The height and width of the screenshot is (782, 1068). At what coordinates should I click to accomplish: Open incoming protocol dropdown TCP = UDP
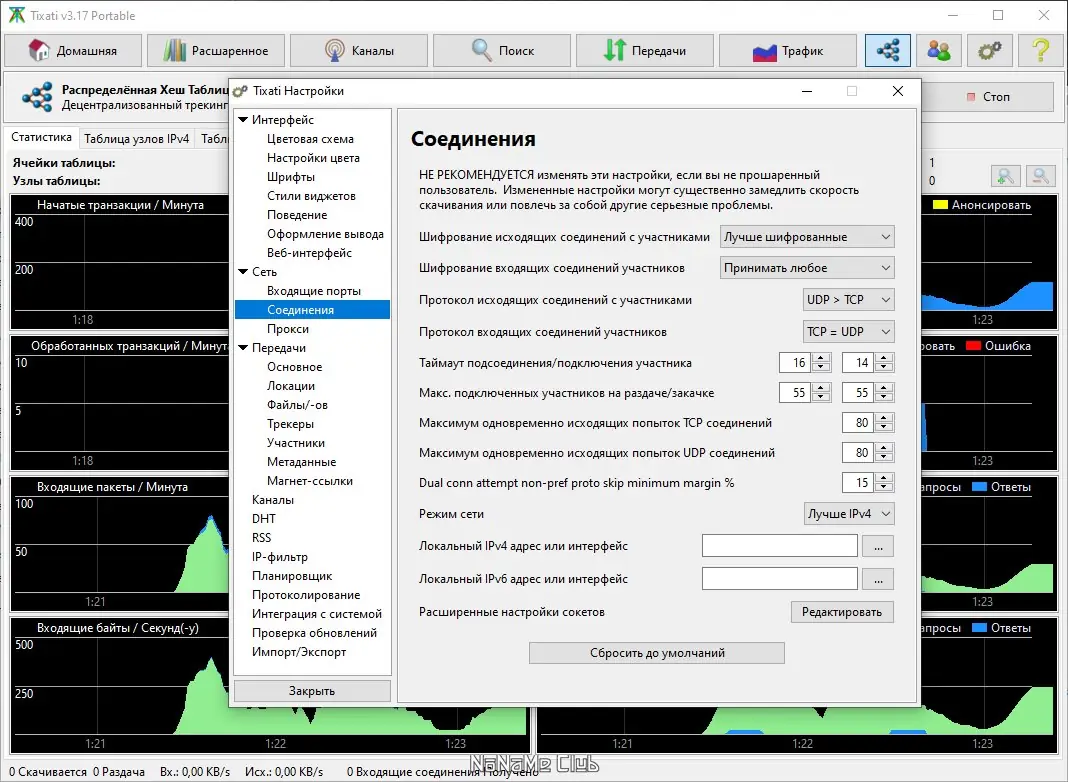[849, 332]
